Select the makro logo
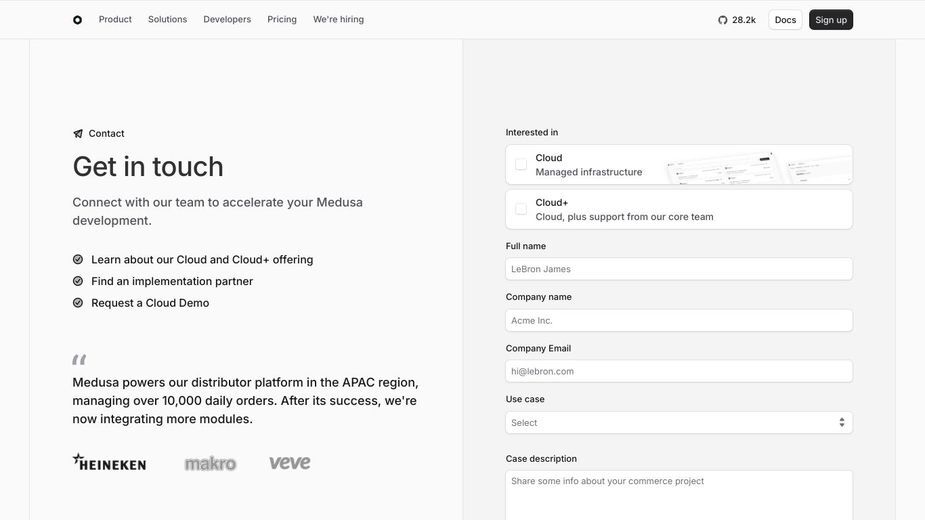The height and width of the screenshot is (520, 925). tap(210, 463)
